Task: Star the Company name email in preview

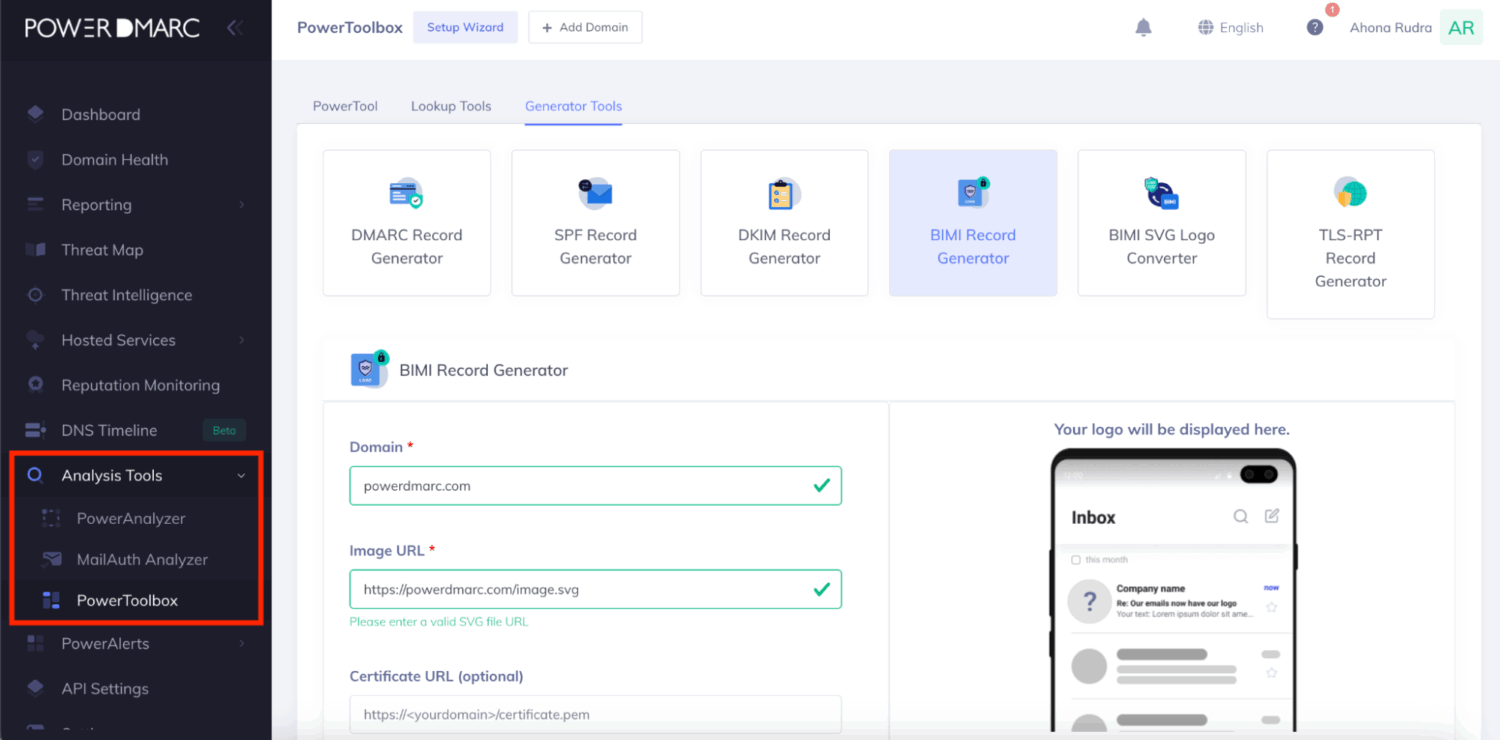Action: pyautogui.click(x=1271, y=607)
